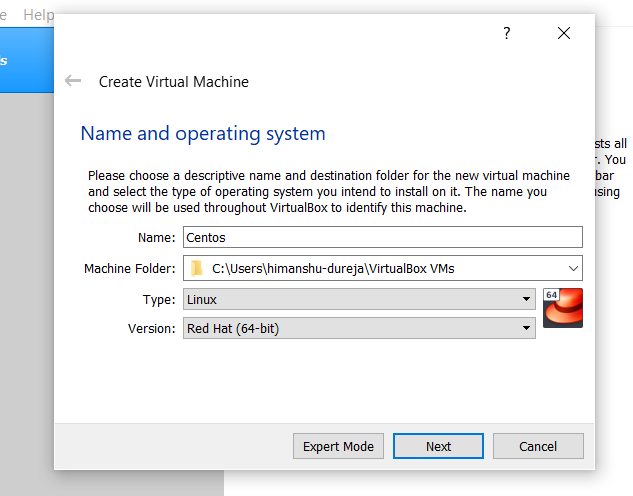The image size is (633, 496).
Task: Click the Name field containing Centos
Action: tap(383, 237)
